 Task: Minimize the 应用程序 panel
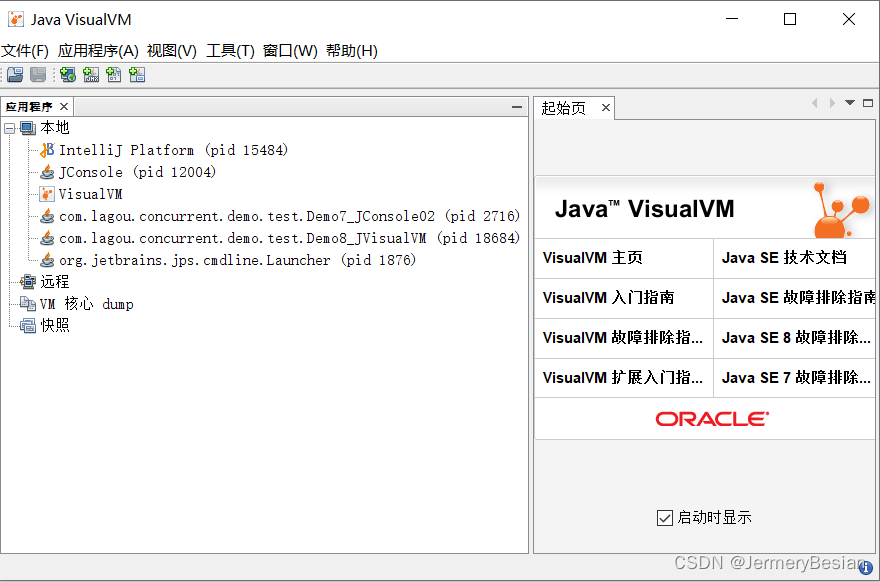tap(517, 107)
